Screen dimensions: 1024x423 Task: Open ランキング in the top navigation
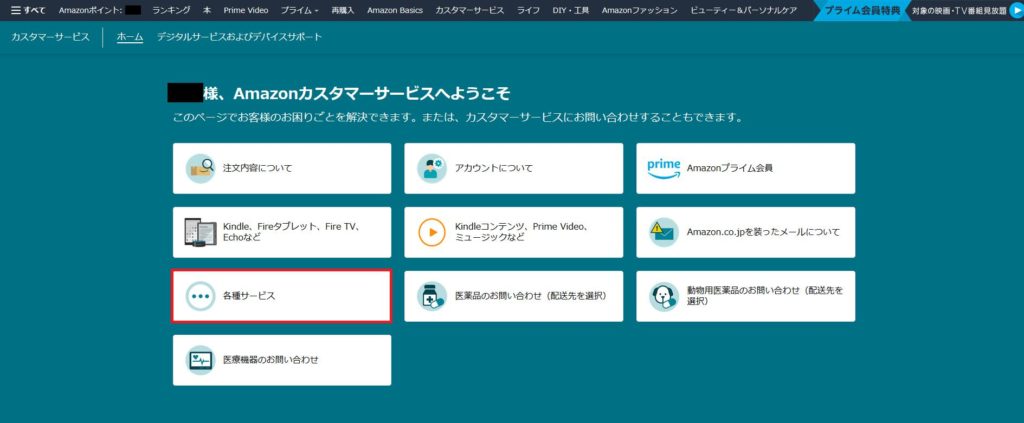(x=171, y=10)
